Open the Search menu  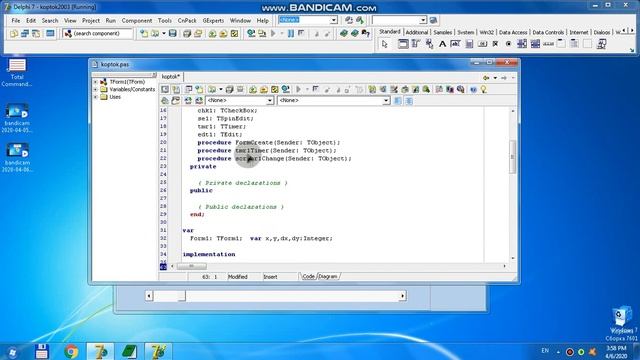coord(50,20)
